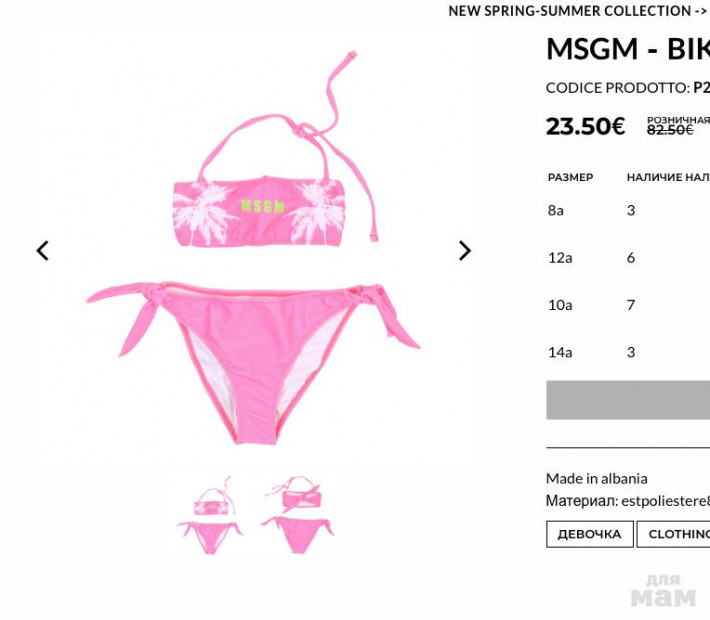Click the crossed-out 82.50€ retail price
The height and width of the screenshot is (620, 710).
pos(670,130)
